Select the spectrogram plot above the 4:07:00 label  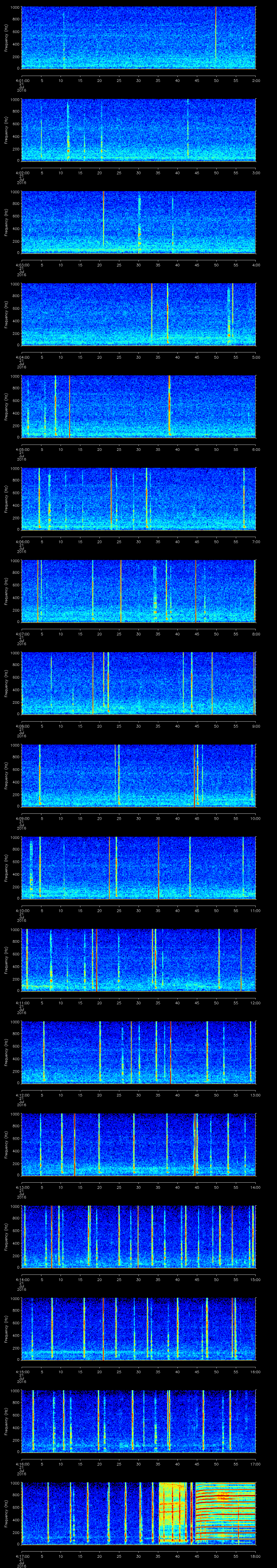coord(138,591)
